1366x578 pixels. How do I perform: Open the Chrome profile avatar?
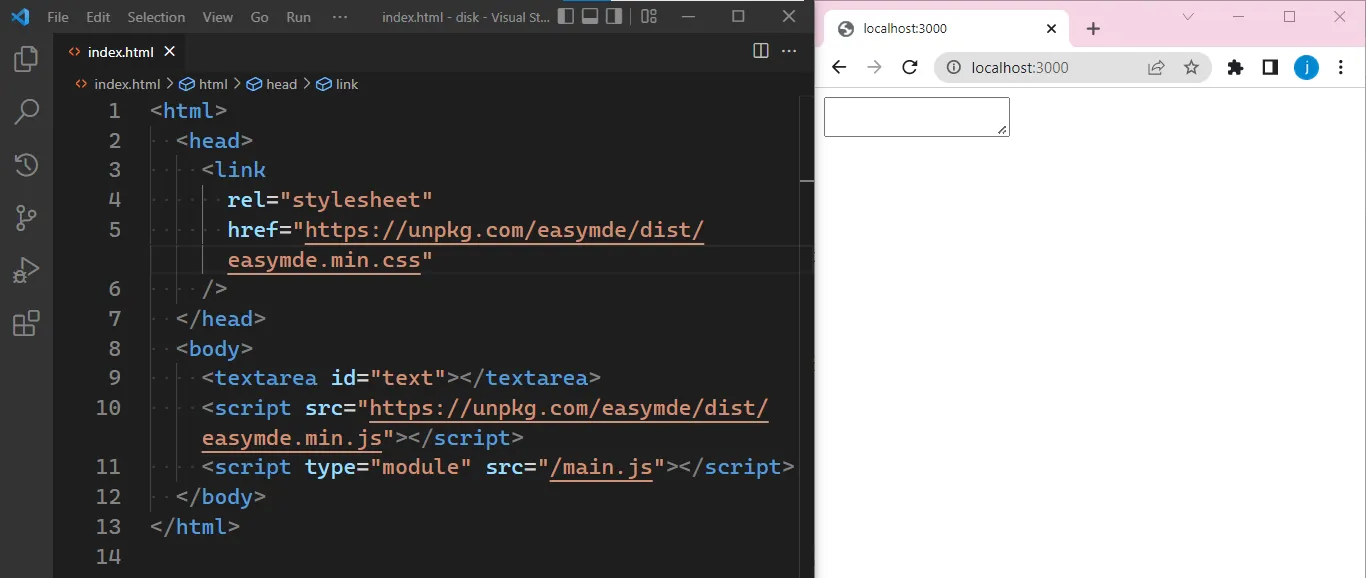pyautogui.click(x=1306, y=67)
